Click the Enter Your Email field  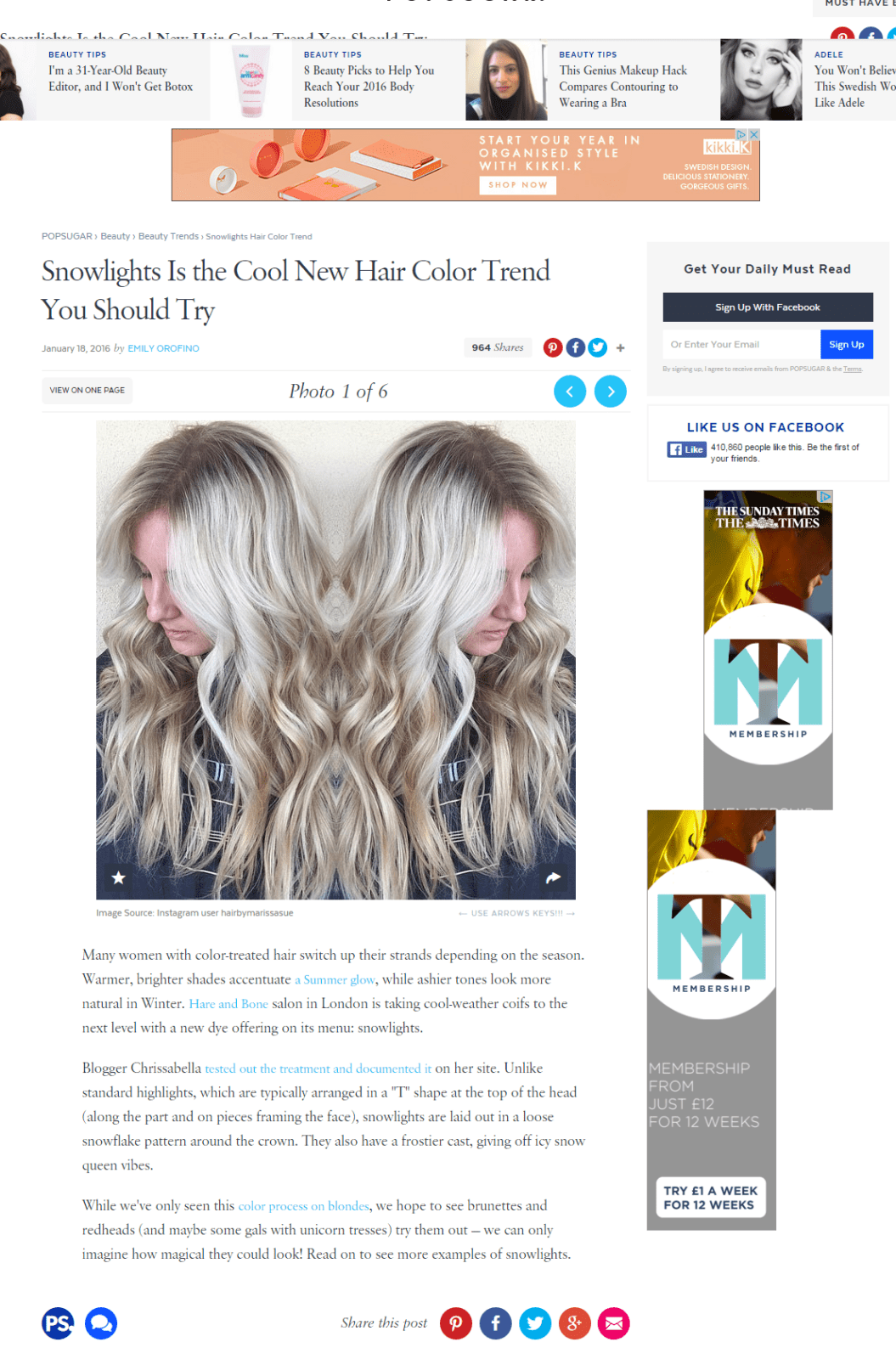click(741, 344)
